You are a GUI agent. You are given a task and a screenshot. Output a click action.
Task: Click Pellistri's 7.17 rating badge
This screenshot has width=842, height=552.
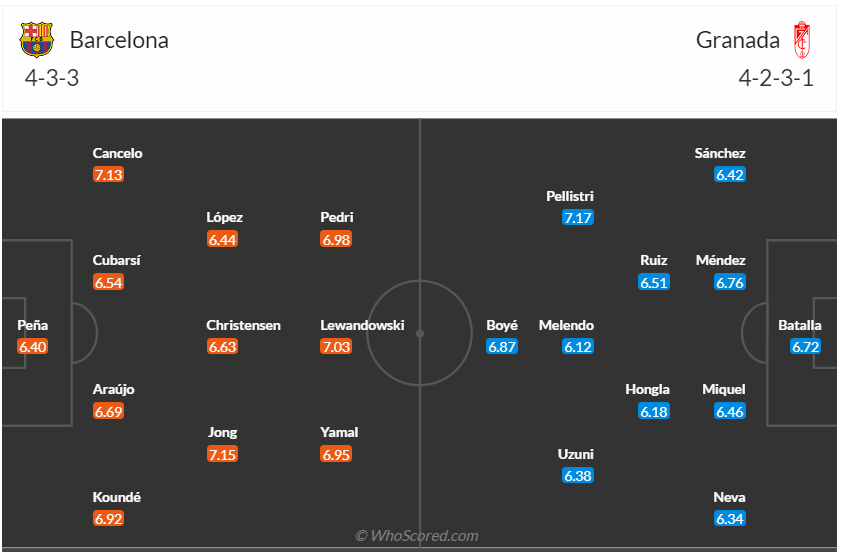click(x=578, y=218)
